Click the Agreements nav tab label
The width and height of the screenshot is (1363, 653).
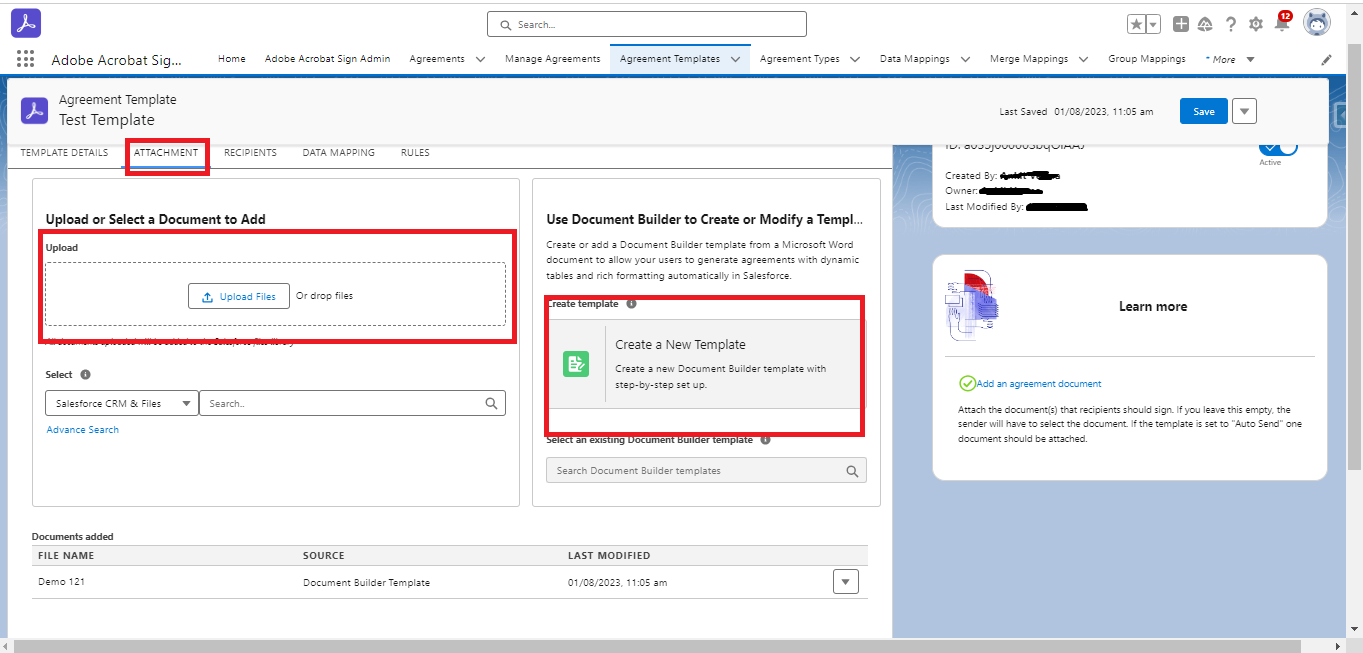click(437, 59)
